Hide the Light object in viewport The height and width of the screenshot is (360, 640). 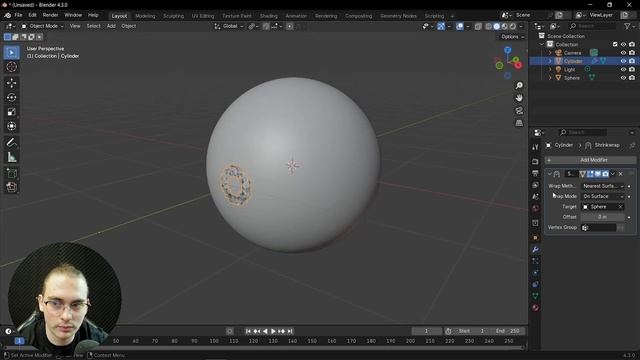click(623, 69)
